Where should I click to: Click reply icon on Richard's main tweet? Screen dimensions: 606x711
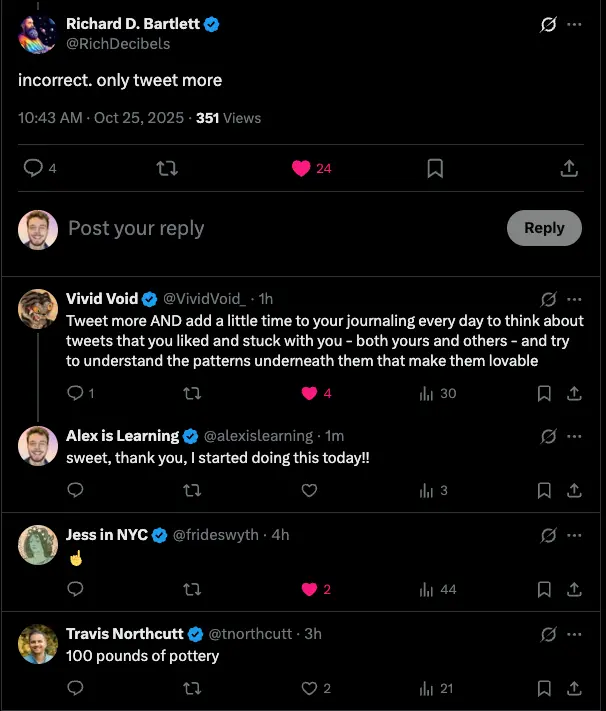click(x=32, y=169)
